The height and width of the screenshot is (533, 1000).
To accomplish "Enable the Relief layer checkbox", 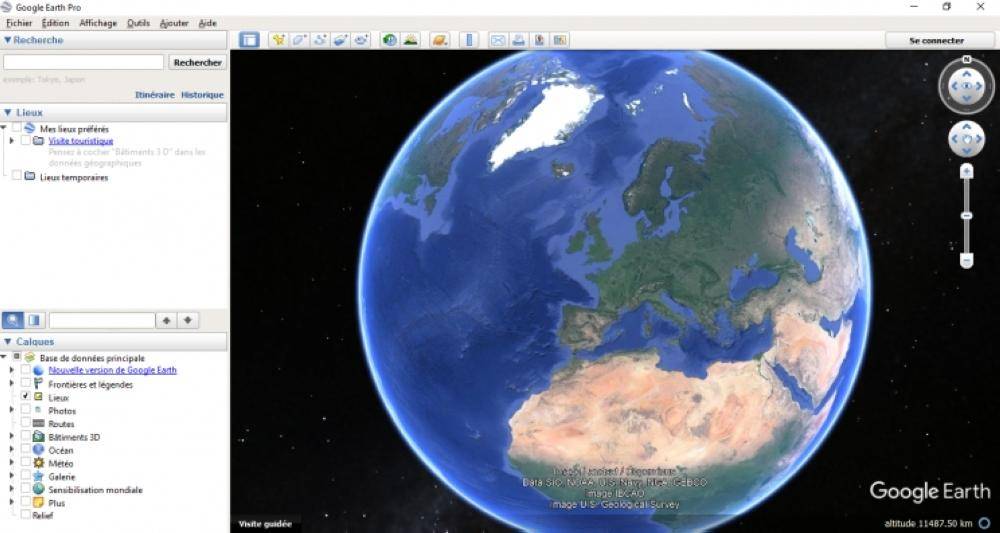I will [x=26, y=515].
